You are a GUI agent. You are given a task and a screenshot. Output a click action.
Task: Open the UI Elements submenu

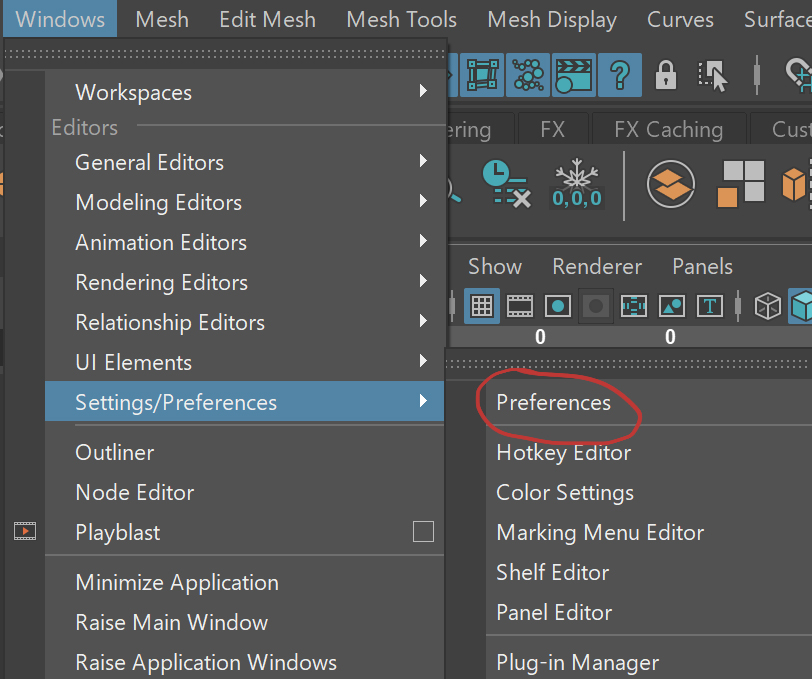click(x=250, y=362)
